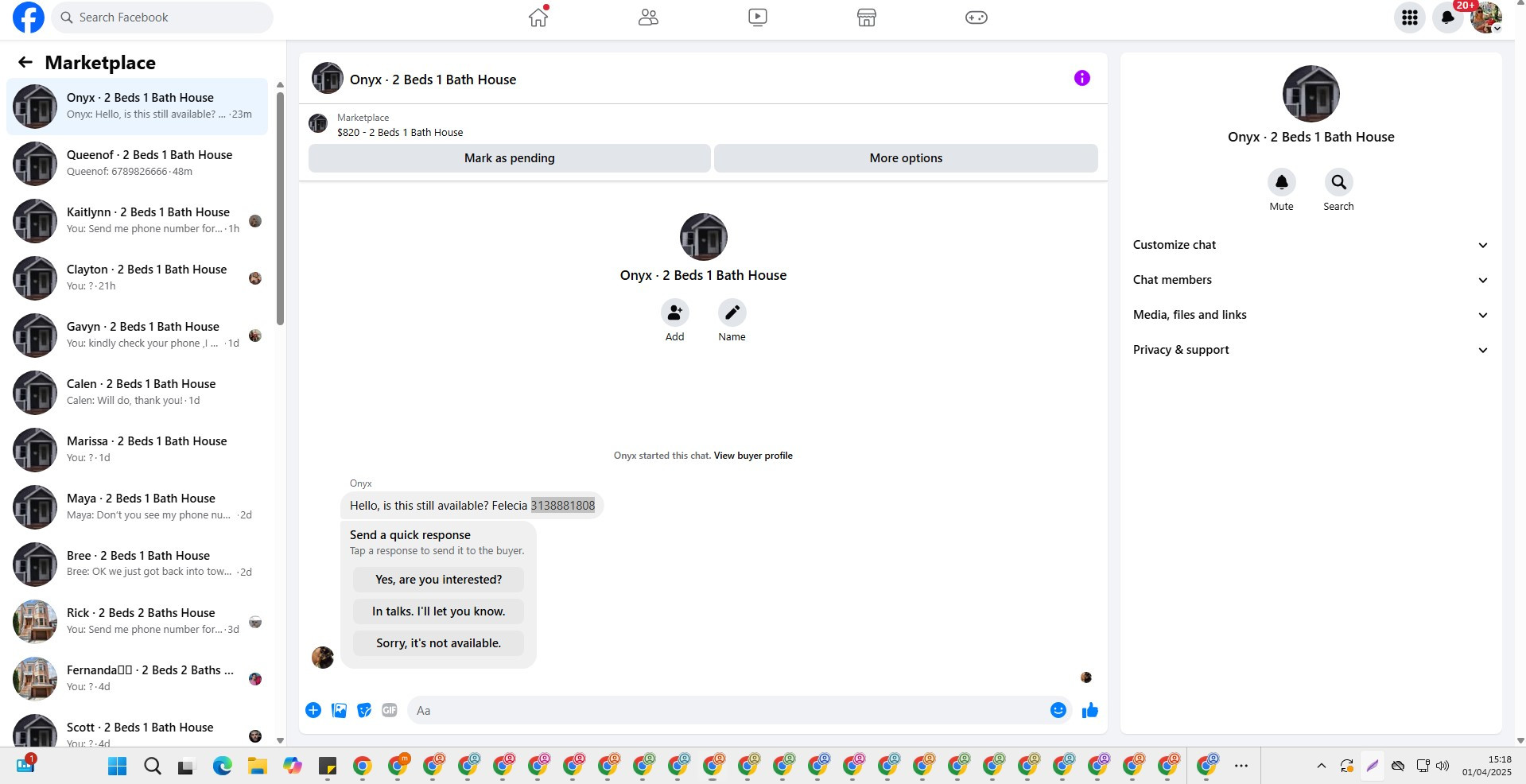Open Kaitlynn 2 Beds 1 Bath House chat

click(137, 221)
